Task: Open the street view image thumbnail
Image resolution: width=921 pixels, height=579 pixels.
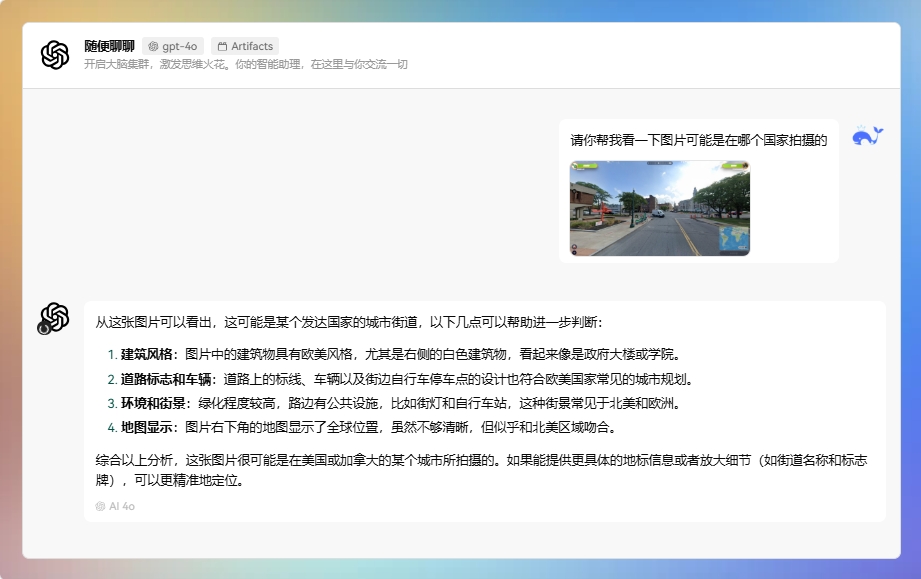Action: point(659,208)
